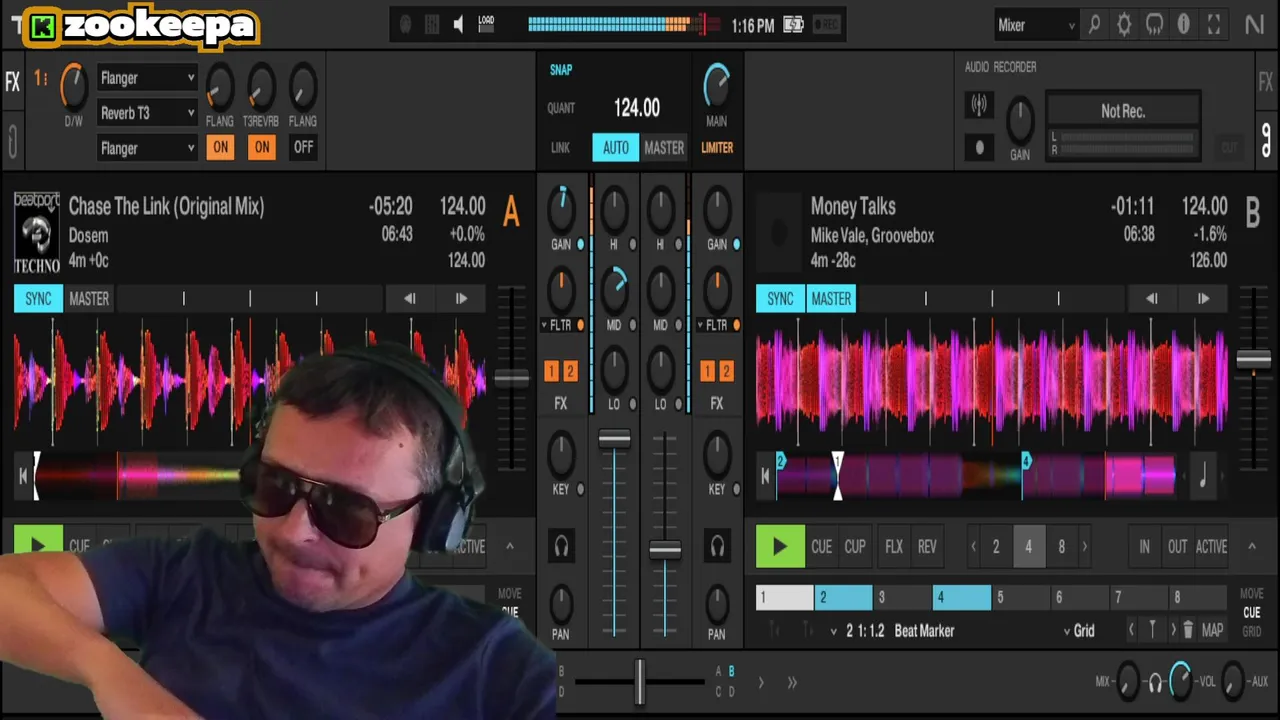Click the cue marker pin icon on Deck B

click(x=1152, y=630)
